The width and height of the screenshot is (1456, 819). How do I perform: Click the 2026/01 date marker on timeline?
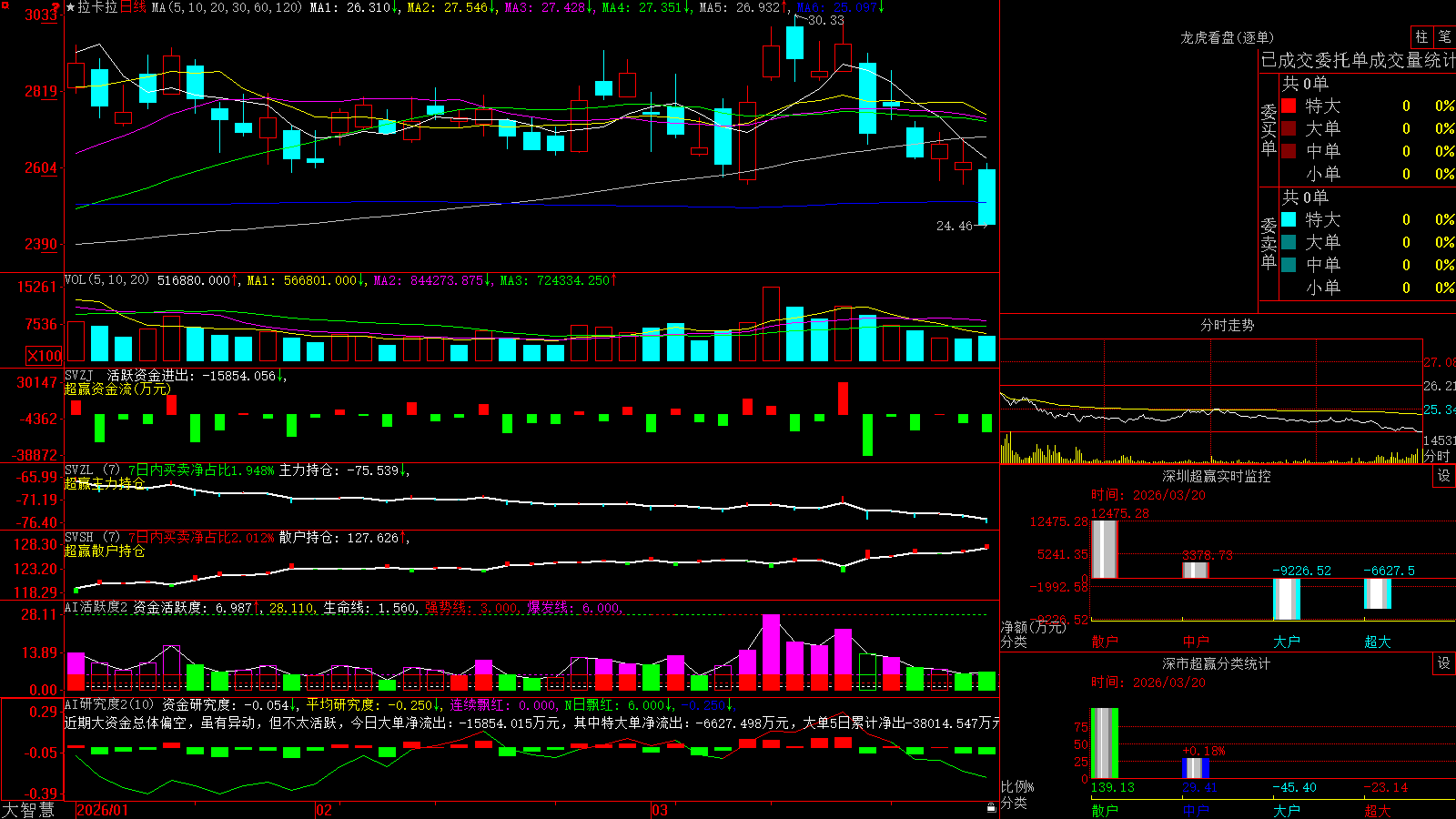pos(103,810)
